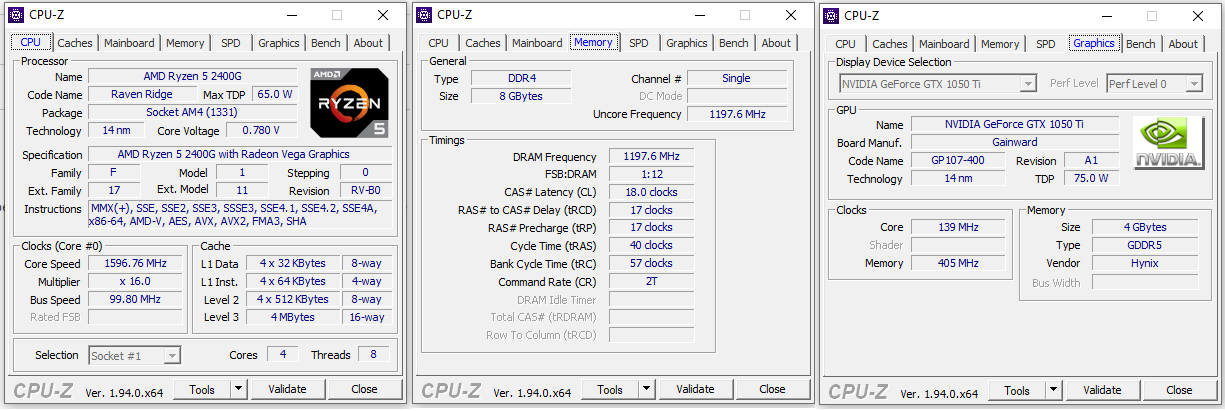This screenshot has height=411, width=1225.
Task: Click Socket AM4 (1331) package value
Action: pyautogui.click(x=192, y=112)
